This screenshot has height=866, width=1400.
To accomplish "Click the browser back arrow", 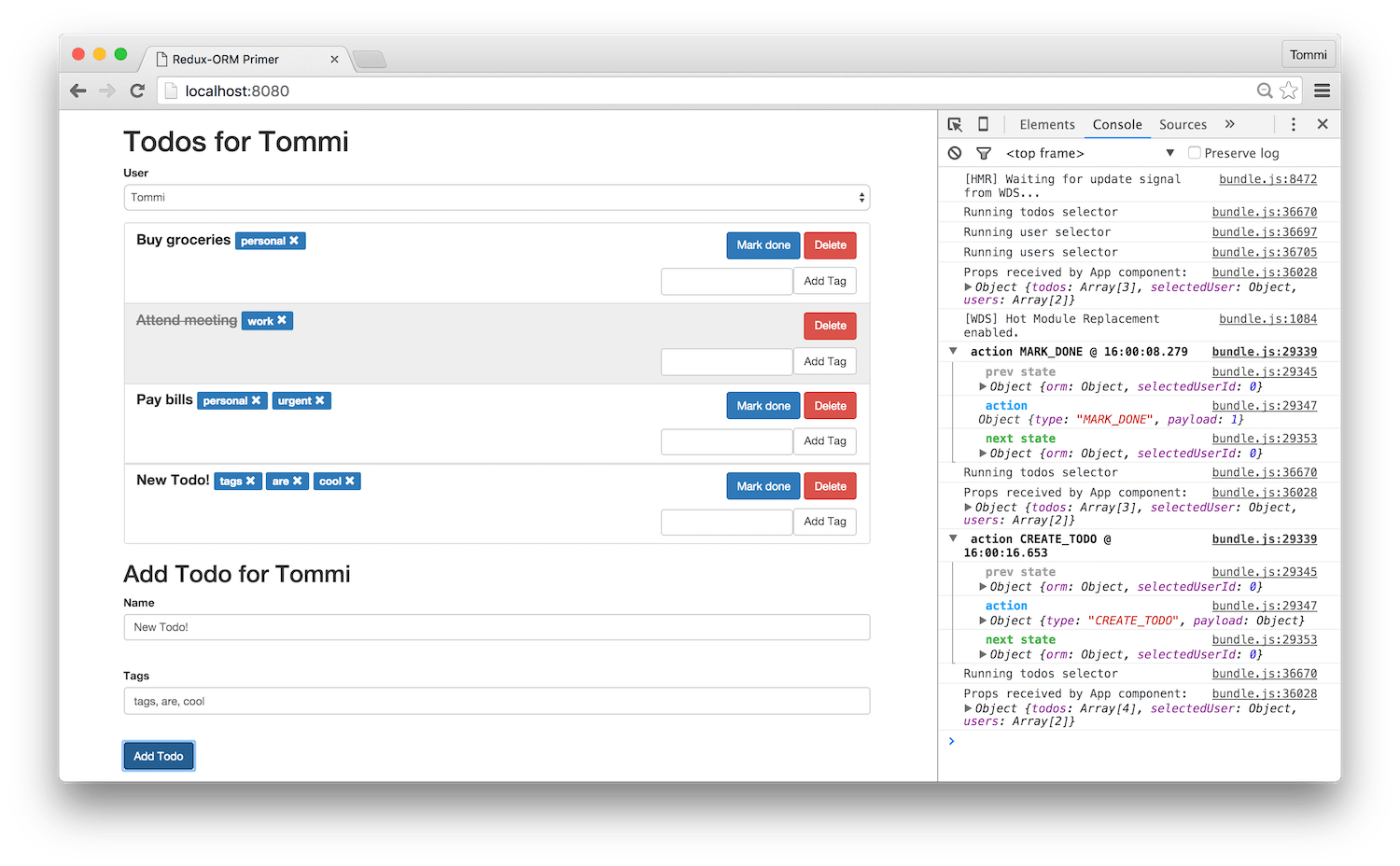I will click(77, 91).
